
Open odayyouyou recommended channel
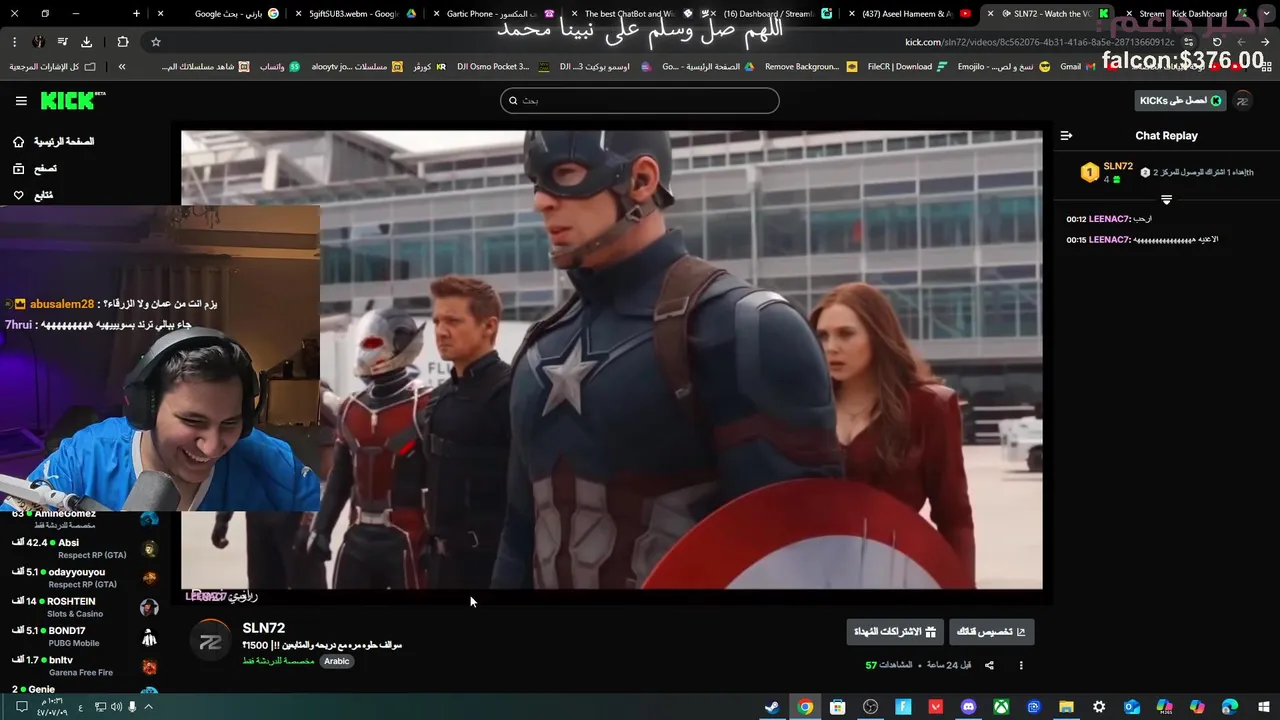[85, 578]
